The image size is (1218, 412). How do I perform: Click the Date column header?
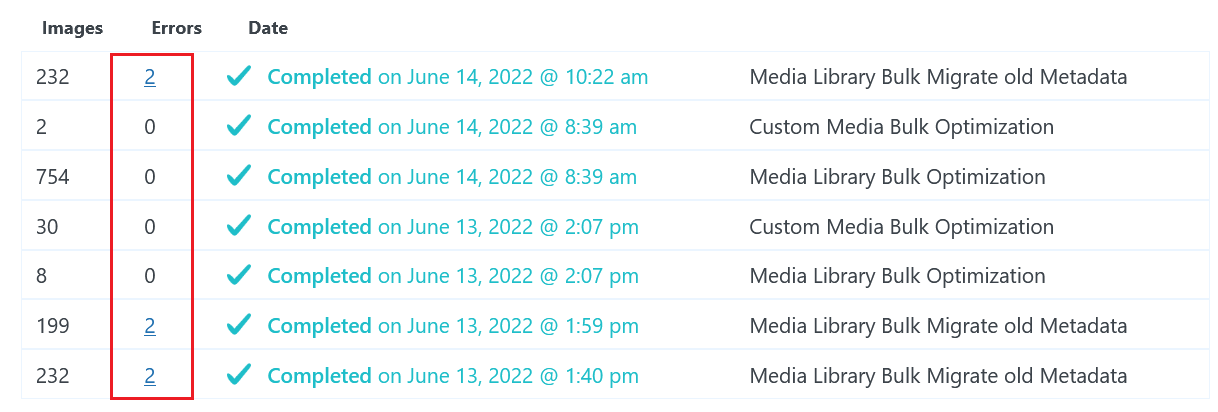click(268, 28)
